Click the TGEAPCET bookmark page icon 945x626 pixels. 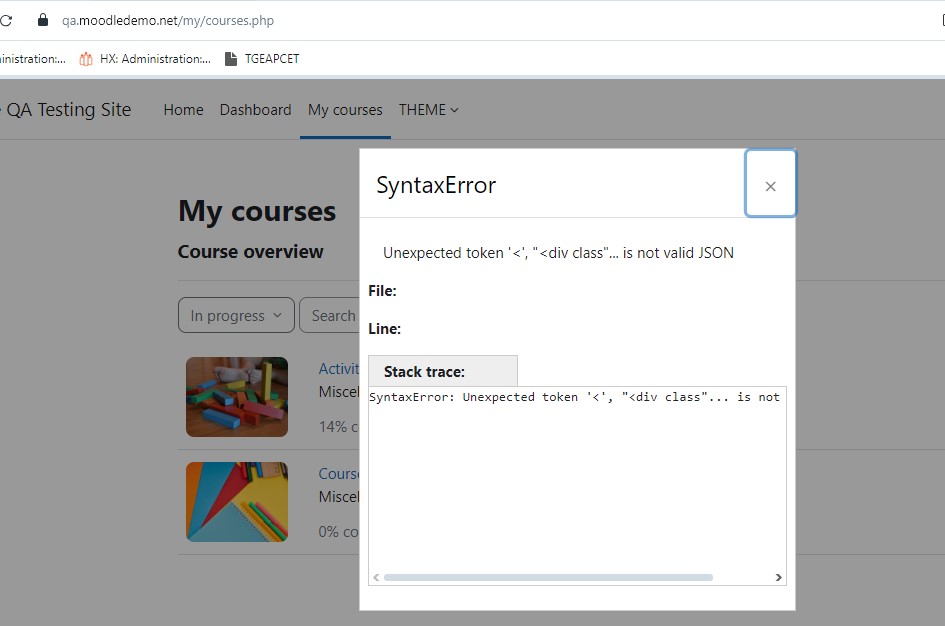point(231,58)
